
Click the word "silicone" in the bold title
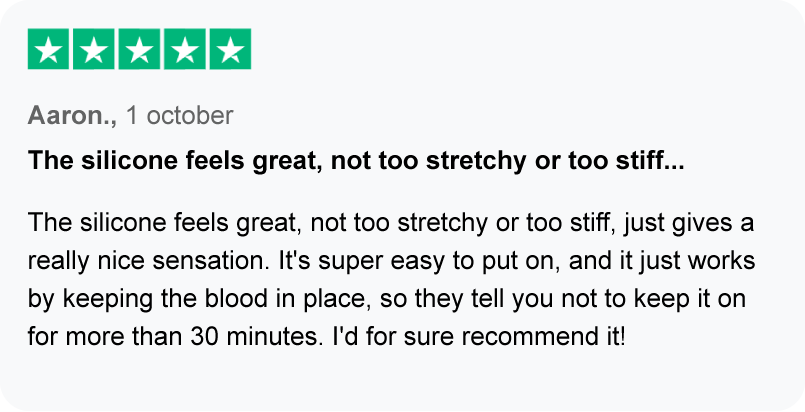click(118, 160)
